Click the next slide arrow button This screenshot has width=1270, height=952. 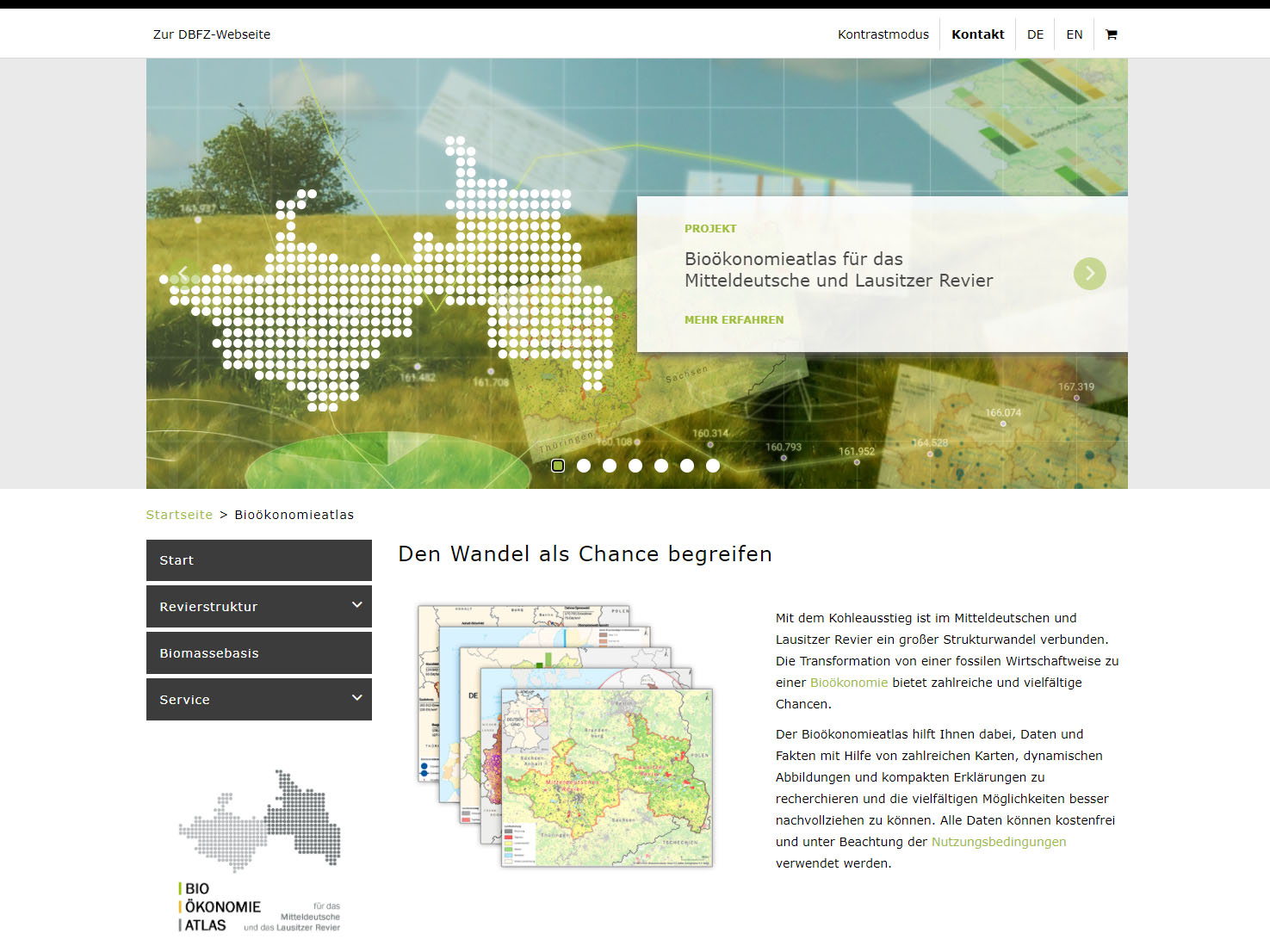1089,274
